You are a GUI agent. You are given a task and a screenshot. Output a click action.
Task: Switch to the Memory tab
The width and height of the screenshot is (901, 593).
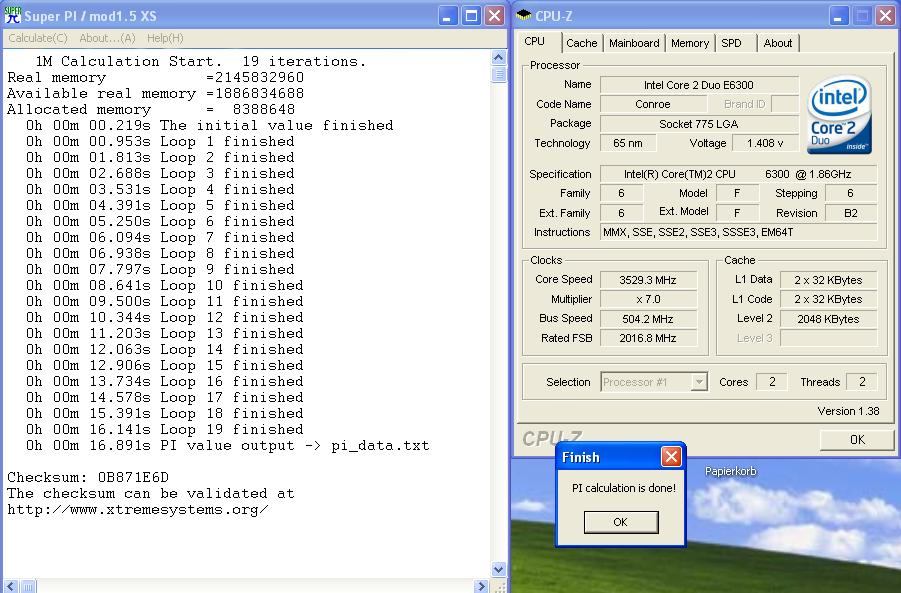point(690,43)
